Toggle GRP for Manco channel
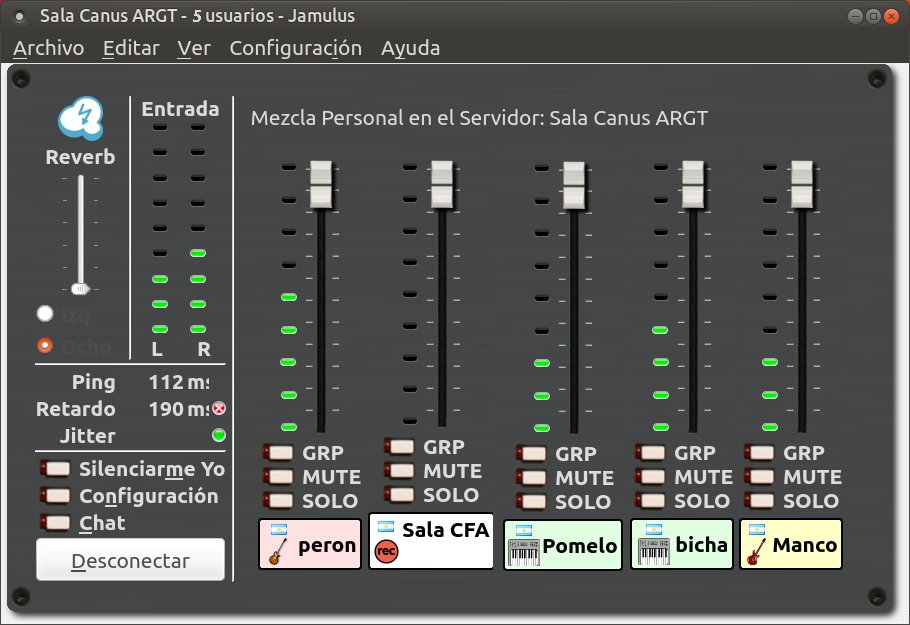 759,452
